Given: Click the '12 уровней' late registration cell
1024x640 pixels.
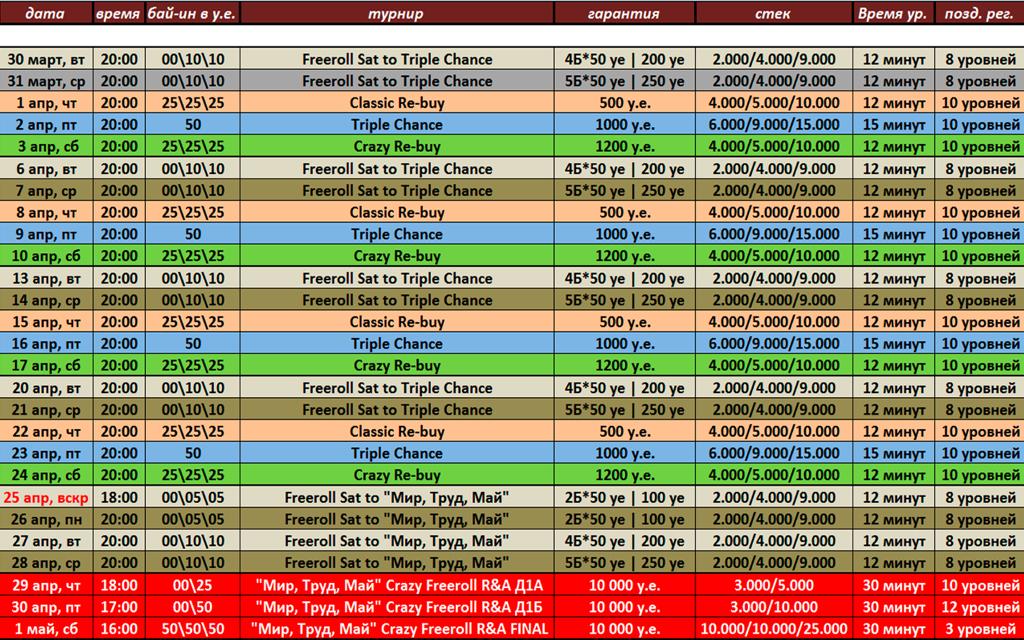Looking at the screenshot, I should pos(980,607).
